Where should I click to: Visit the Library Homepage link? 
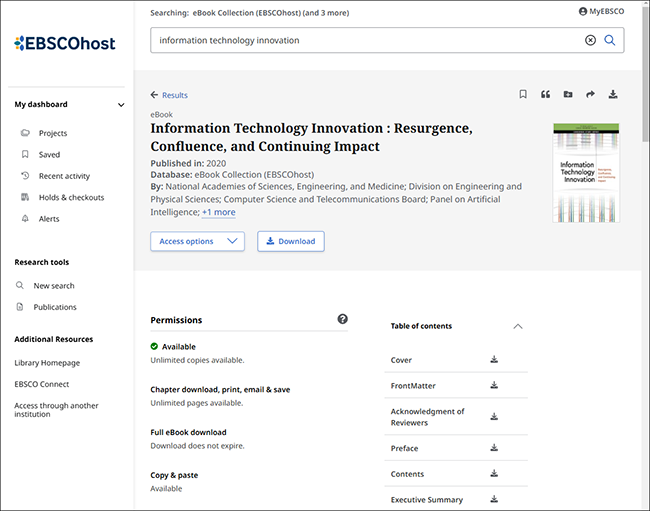point(47,363)
